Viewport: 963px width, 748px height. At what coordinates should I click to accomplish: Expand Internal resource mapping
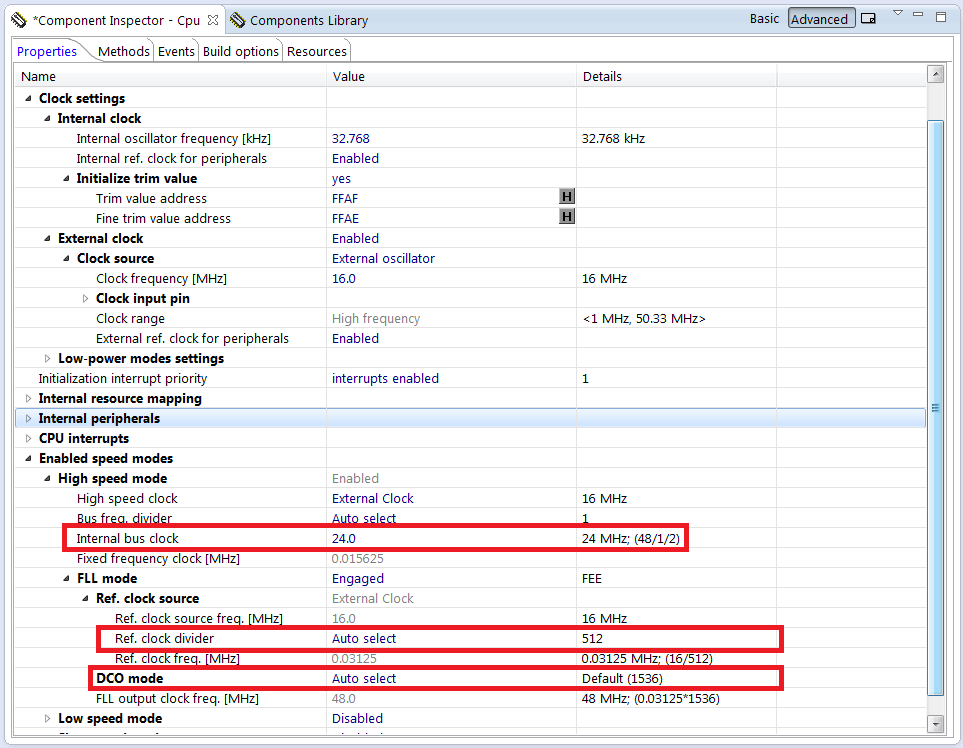click(28, 399)
